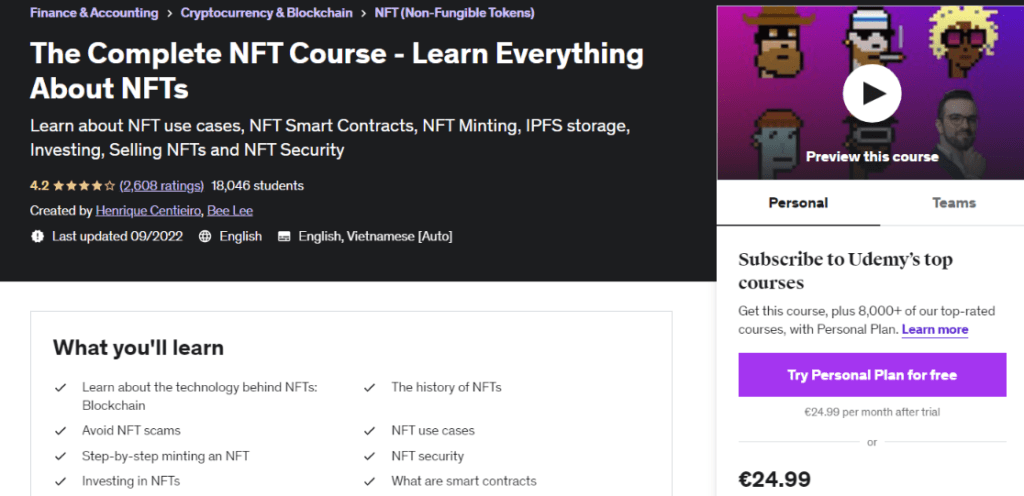Open Cryptocurrency & Blockchain breadcrumb link
The width and height of the screenshot is (1024, 496).
[x=266, y=12]
